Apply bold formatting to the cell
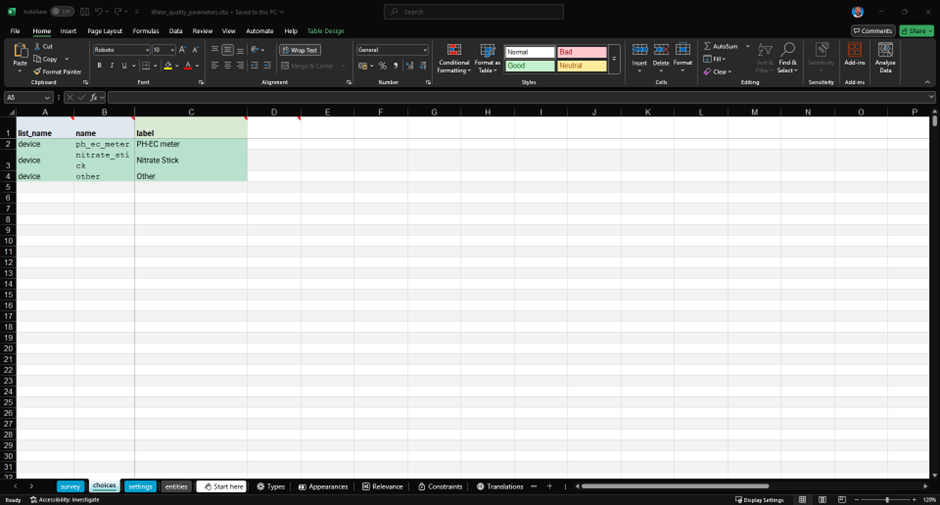940x505 pixels. pyautogui.click(x=99, y=66)
